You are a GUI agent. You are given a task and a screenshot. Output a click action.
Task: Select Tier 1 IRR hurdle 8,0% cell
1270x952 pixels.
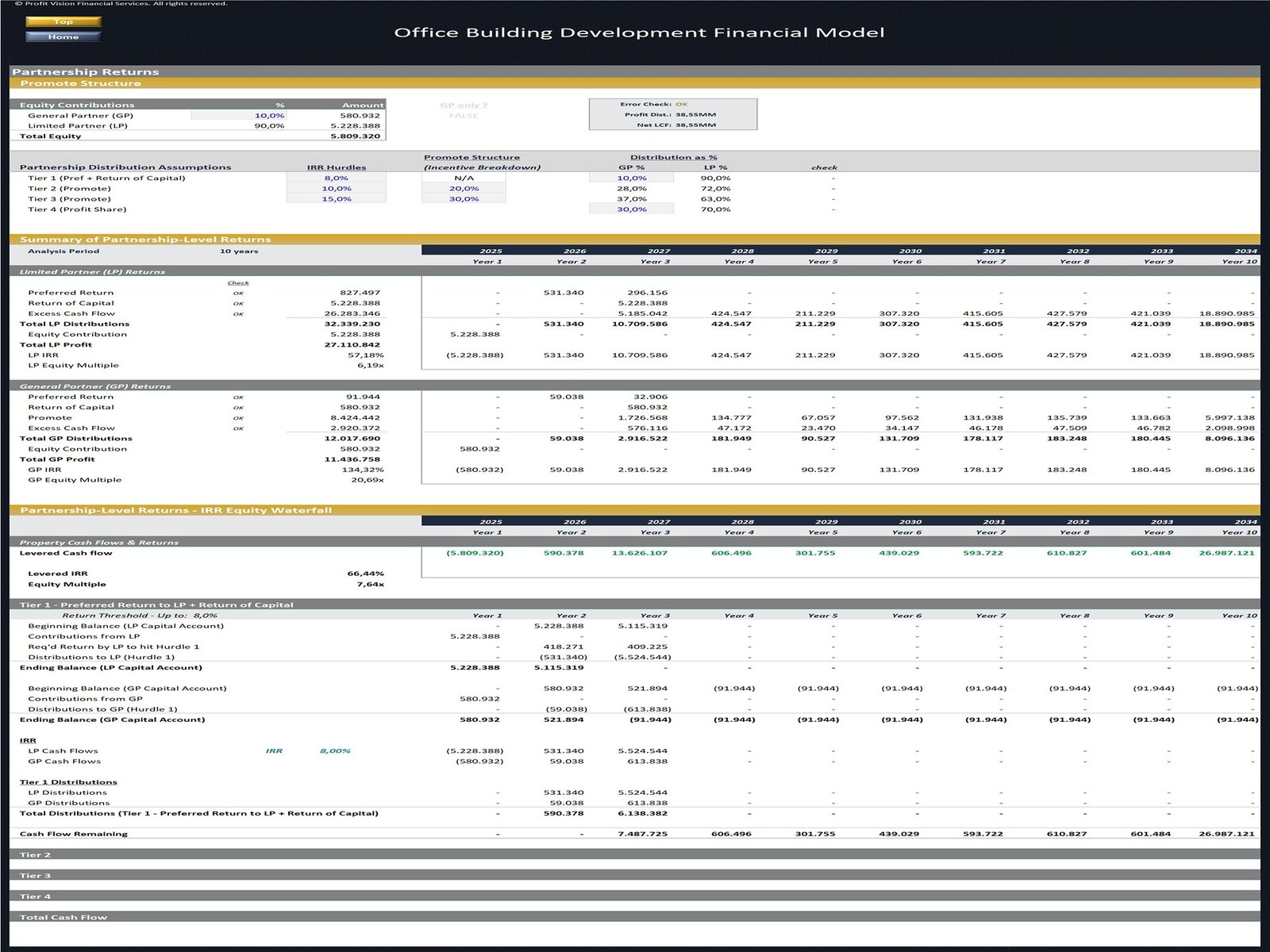(x=337, y=178)
